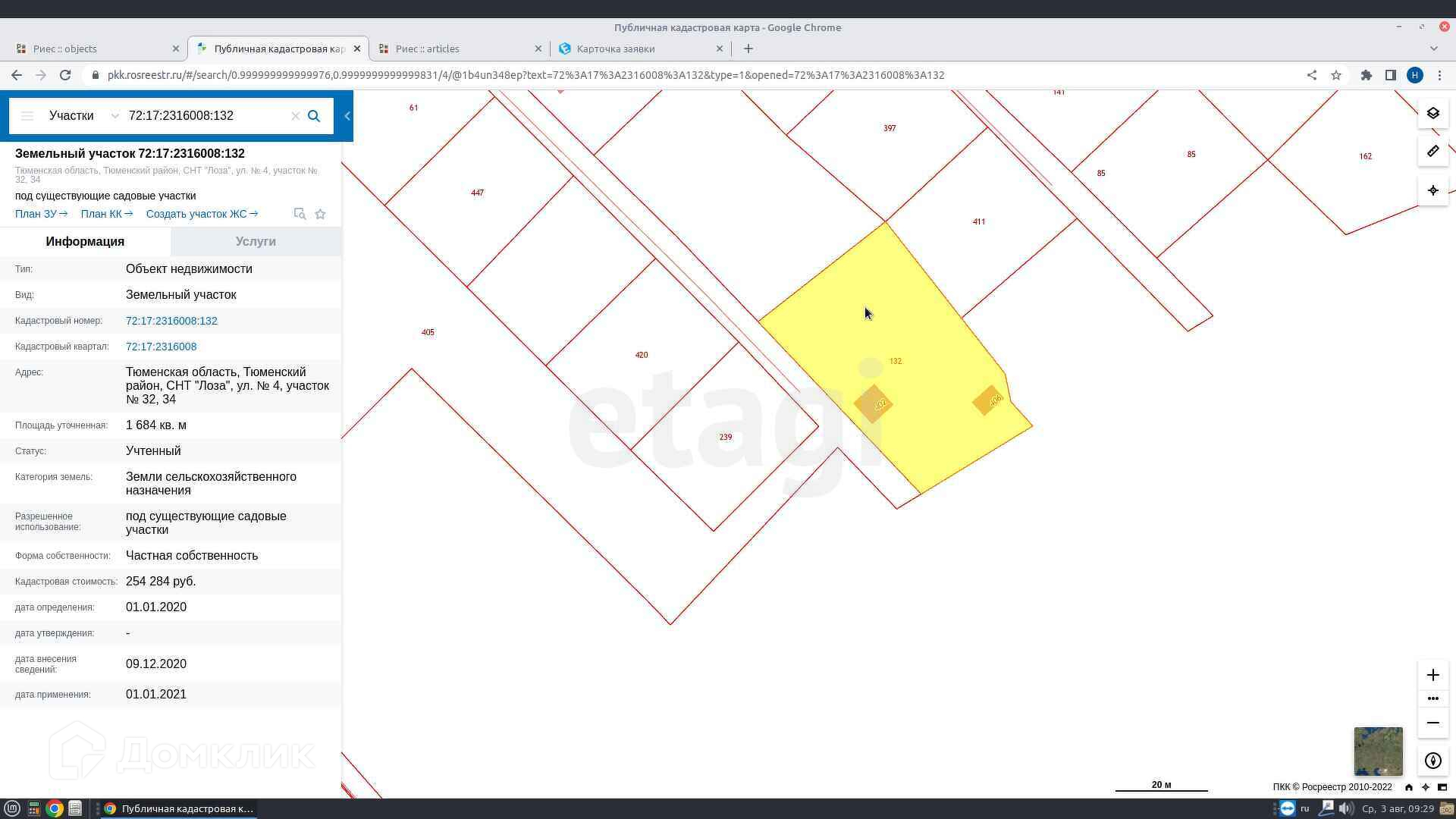Zoom out the map with minus button
1456x819 pixels.
pos(1432,723)
